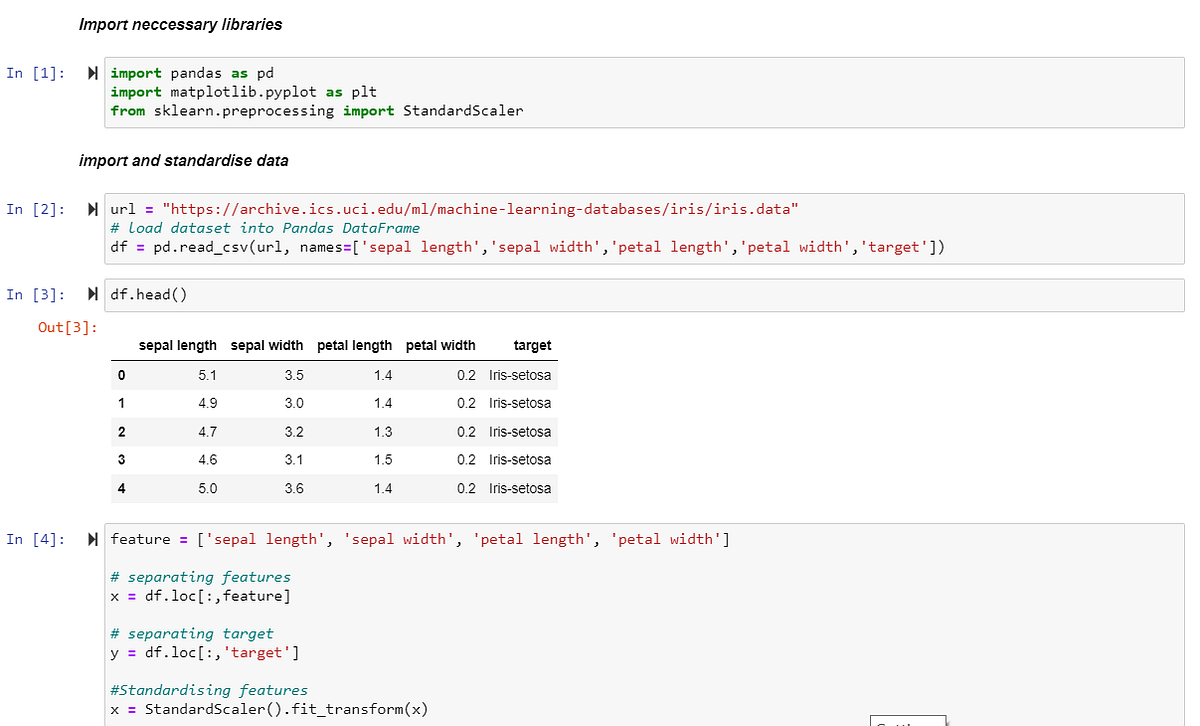The width and height of the screenshot is (1200, 726).
Task: Run cell In [3] using its run icon
Action: click(92, 294)
